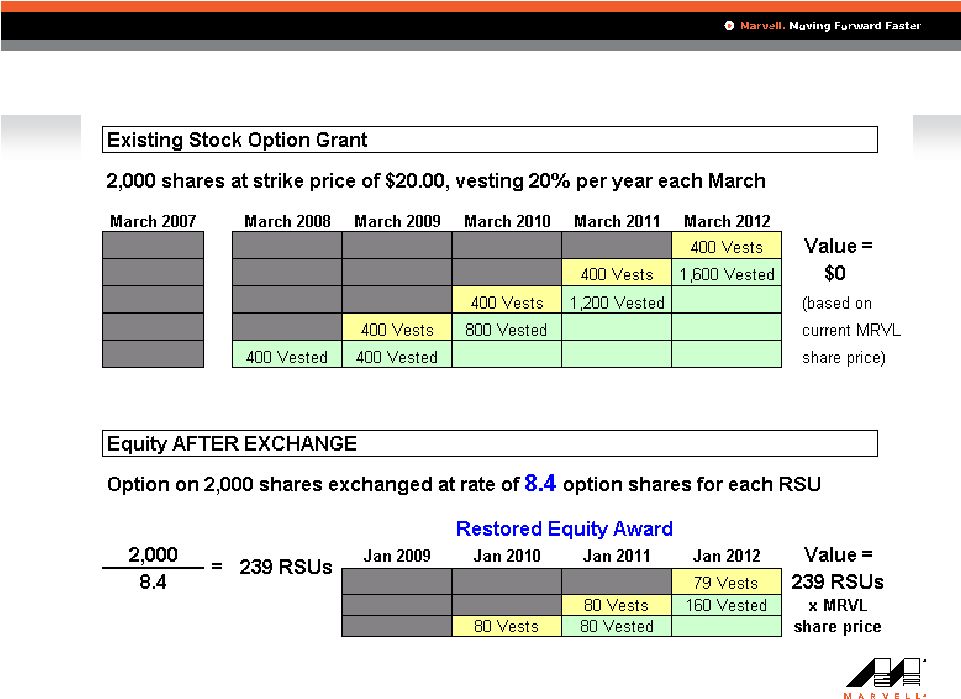Screen dimensions: 961x699
Task: Click the blue "8.4" exchange rate text
Action: 542,485
